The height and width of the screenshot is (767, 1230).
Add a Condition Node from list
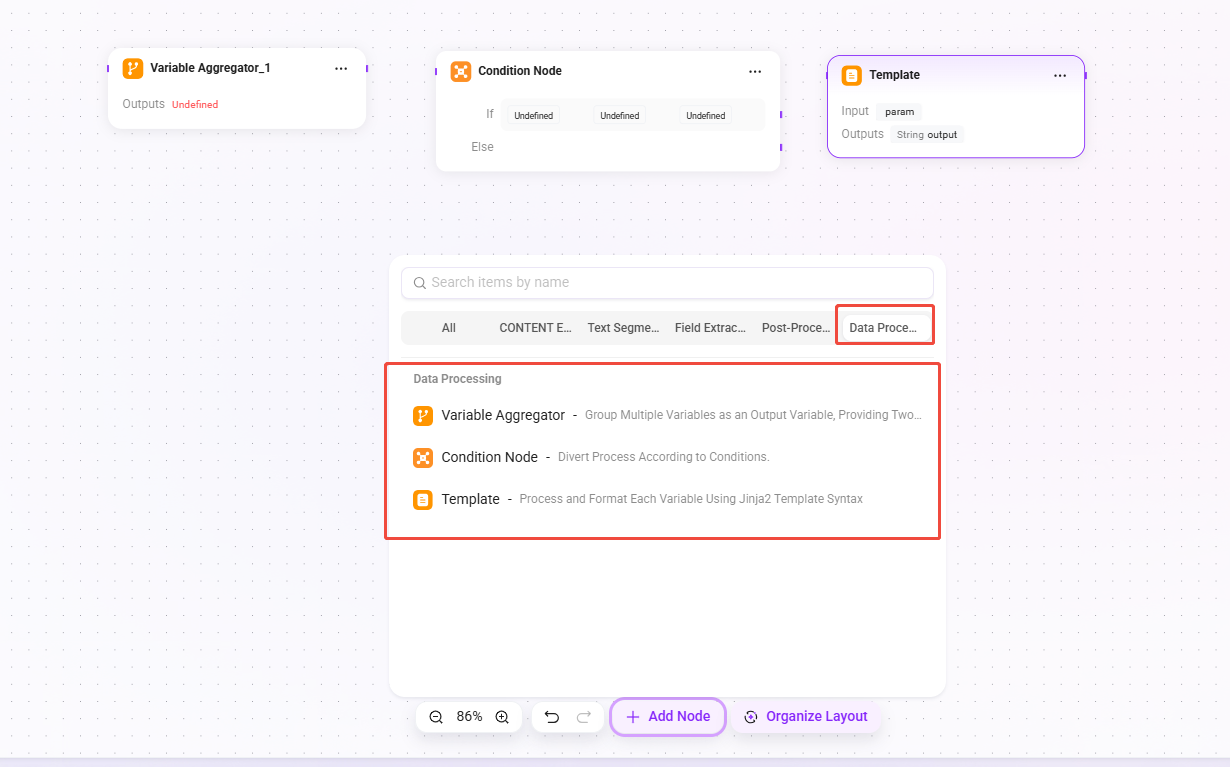(666, 457)
